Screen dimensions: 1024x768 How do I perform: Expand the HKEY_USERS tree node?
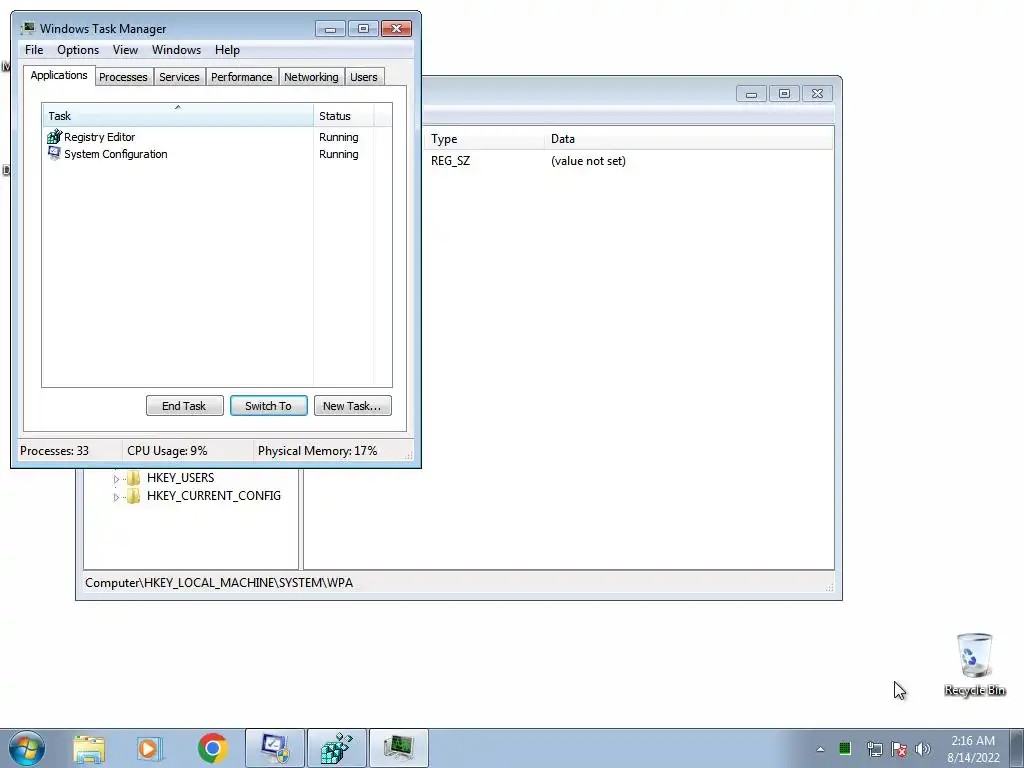(x=116, y=479)
